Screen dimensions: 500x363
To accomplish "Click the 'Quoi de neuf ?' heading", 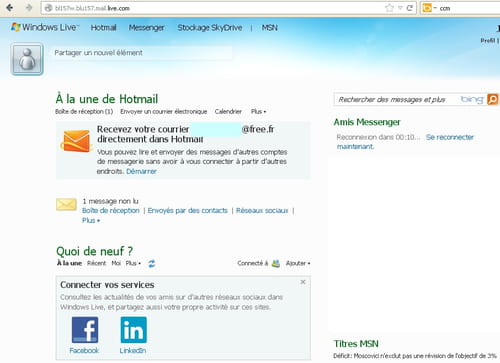I will (x=95, y=251).
